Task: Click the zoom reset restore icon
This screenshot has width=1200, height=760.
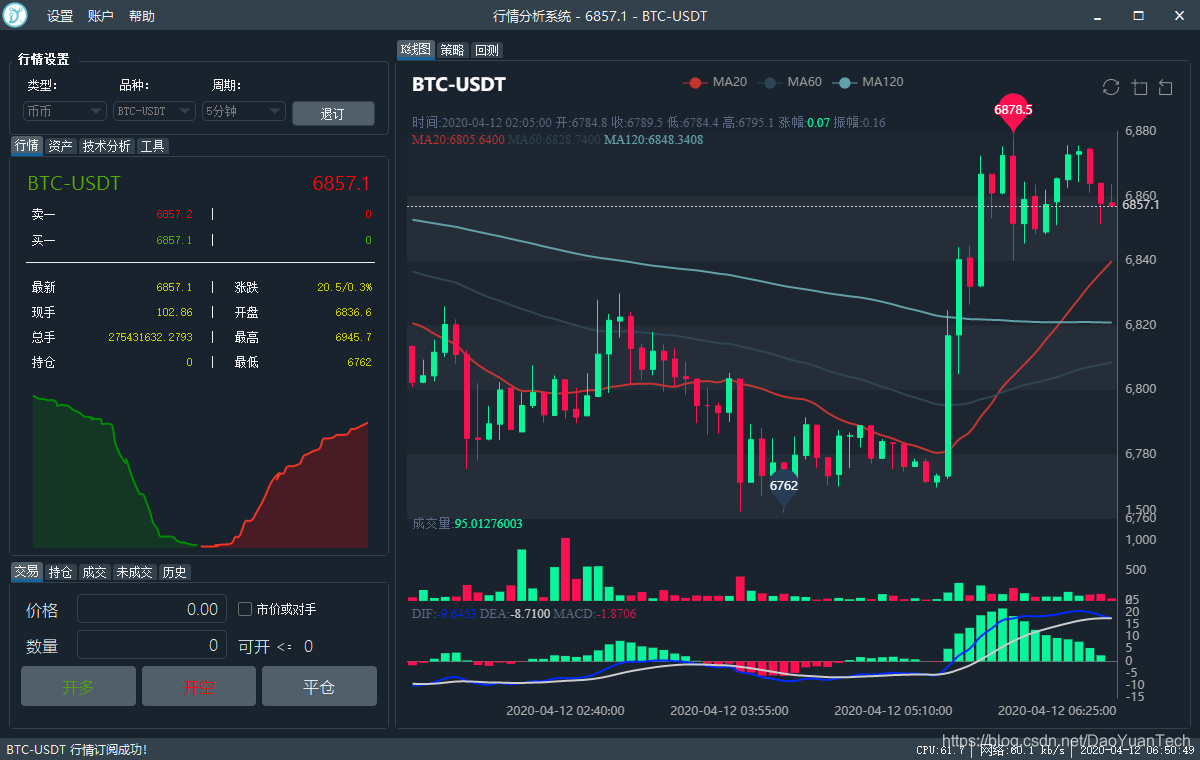Action: click(x=1165, y=87)
